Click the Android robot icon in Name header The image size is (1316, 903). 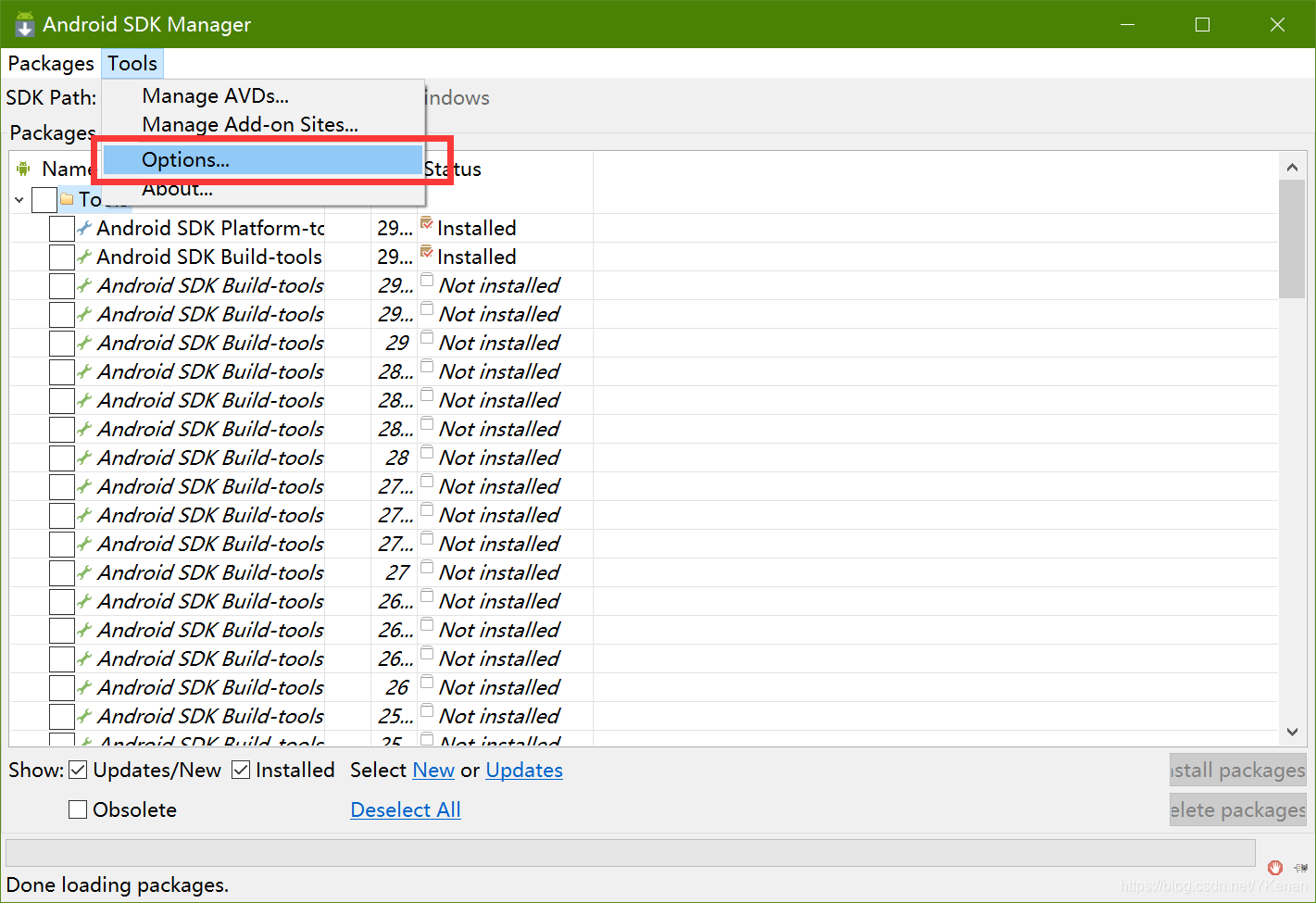click(24, 169)
